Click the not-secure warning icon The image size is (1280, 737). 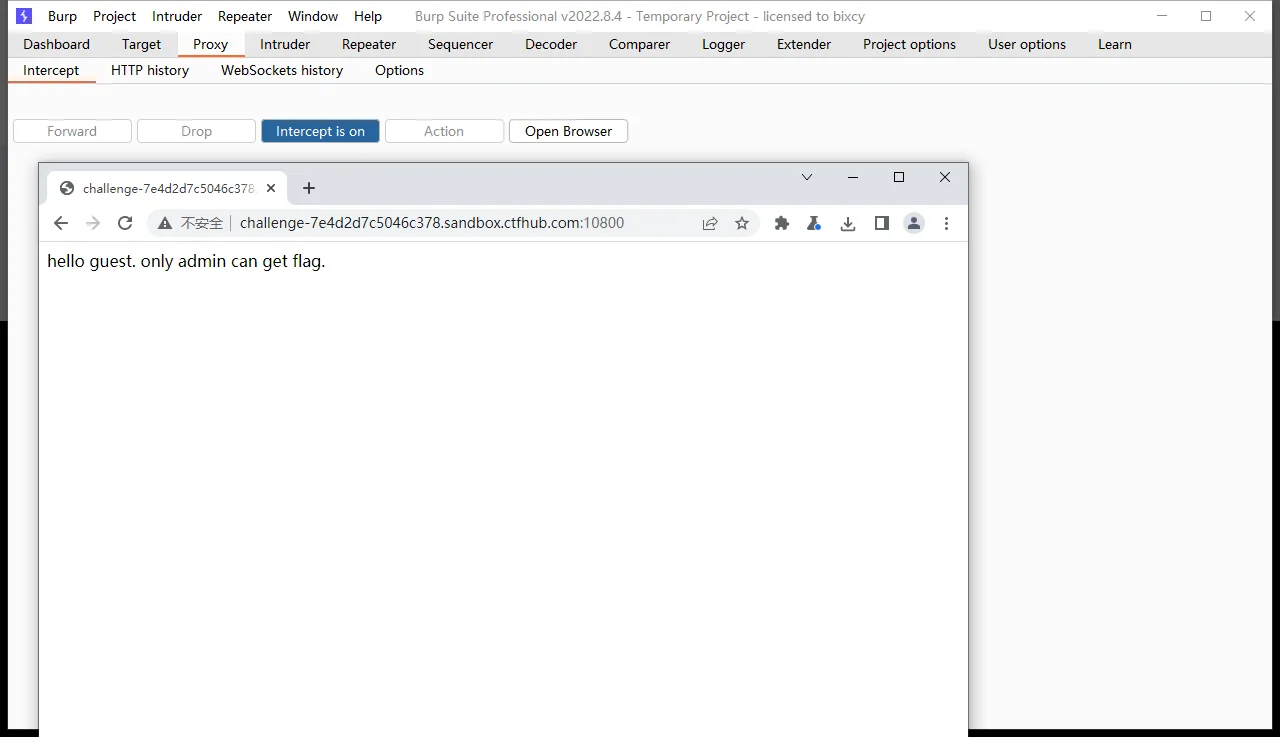(x=165, y=223)
